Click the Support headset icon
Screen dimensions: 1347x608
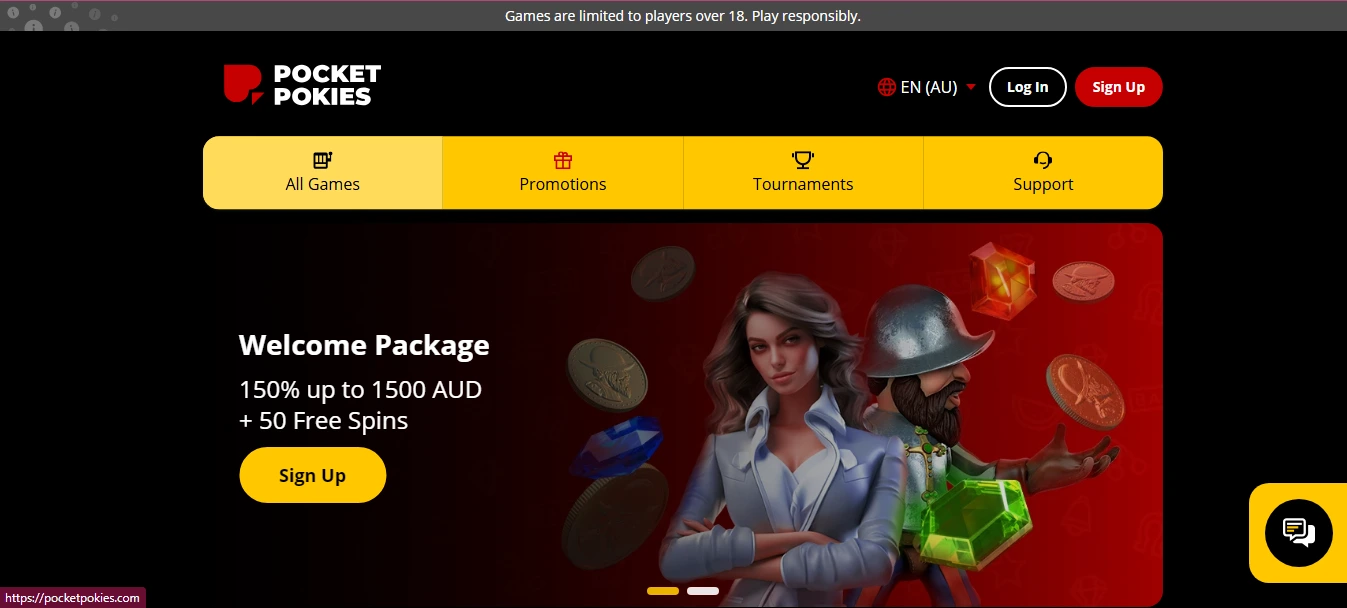pyautogui.click(x=1043, y=160)
